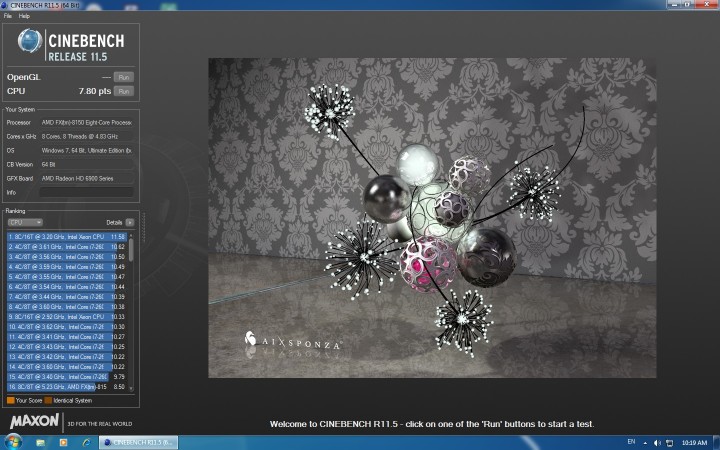The height and width of the screenshot is (450, 720).
Task: Open the File menu
Action: click(x=8, y=16)
